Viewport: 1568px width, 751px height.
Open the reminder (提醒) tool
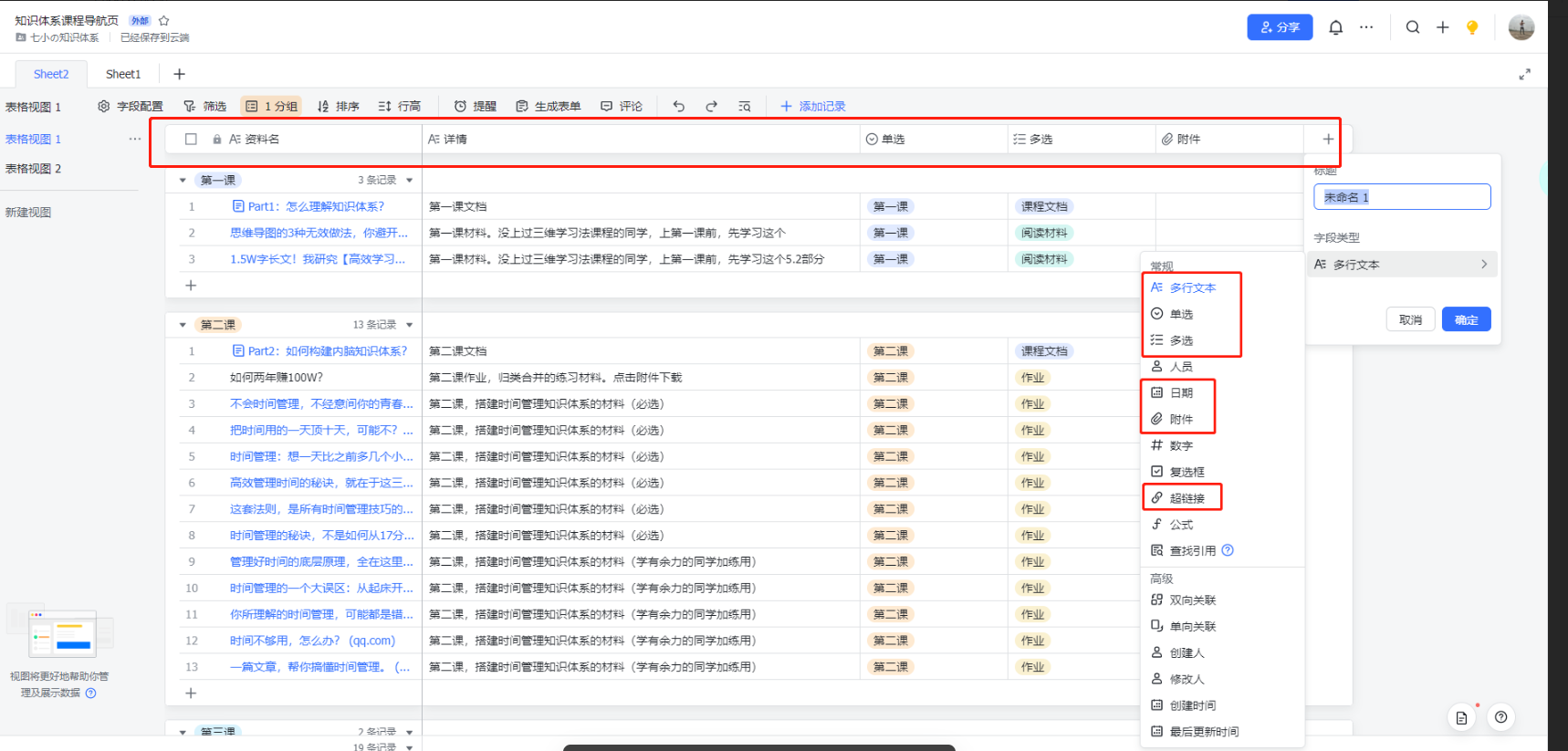(476, 106)
